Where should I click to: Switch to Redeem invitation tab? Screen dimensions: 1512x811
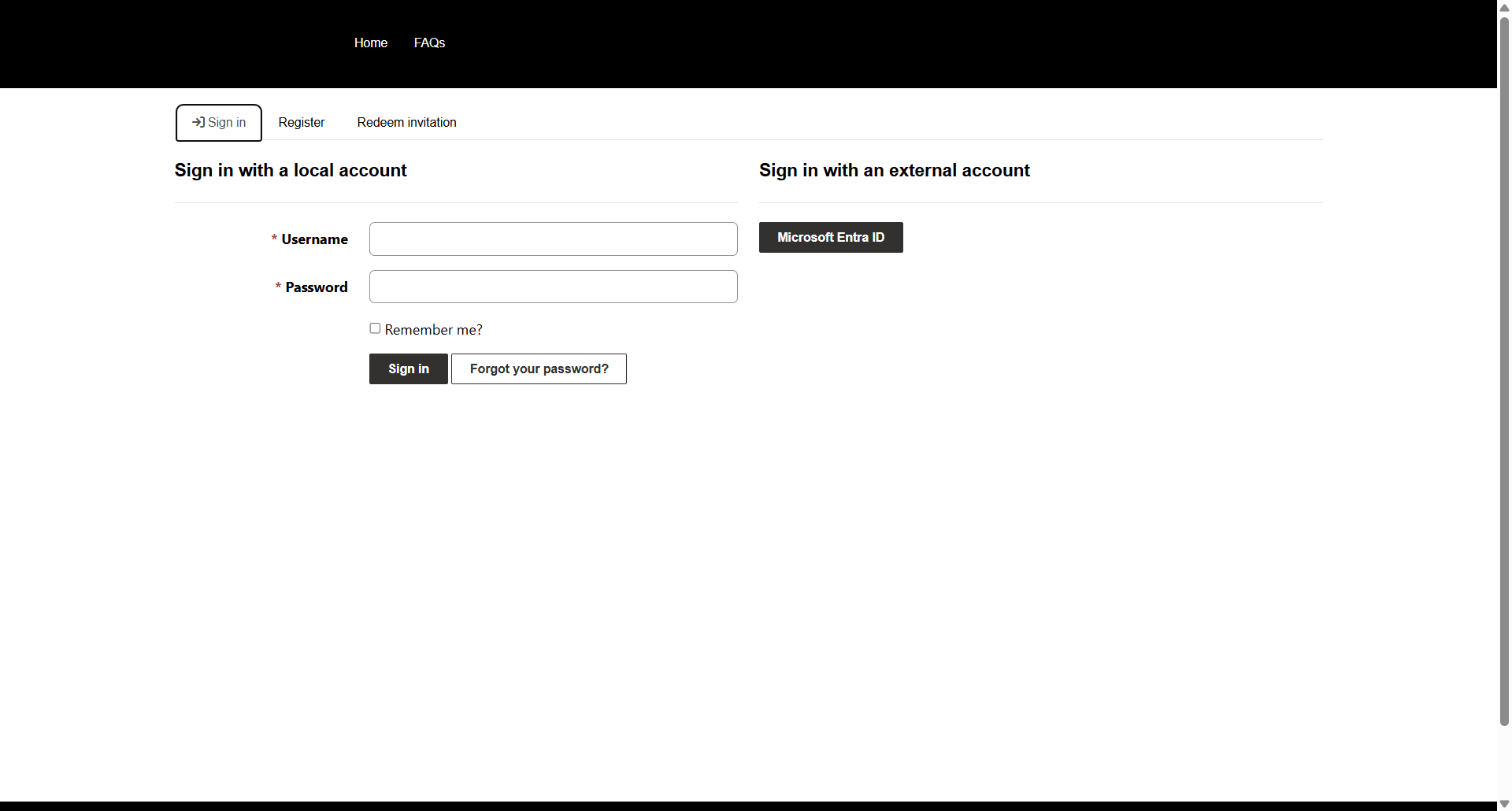pyautogui.click(x=407, y=123)
